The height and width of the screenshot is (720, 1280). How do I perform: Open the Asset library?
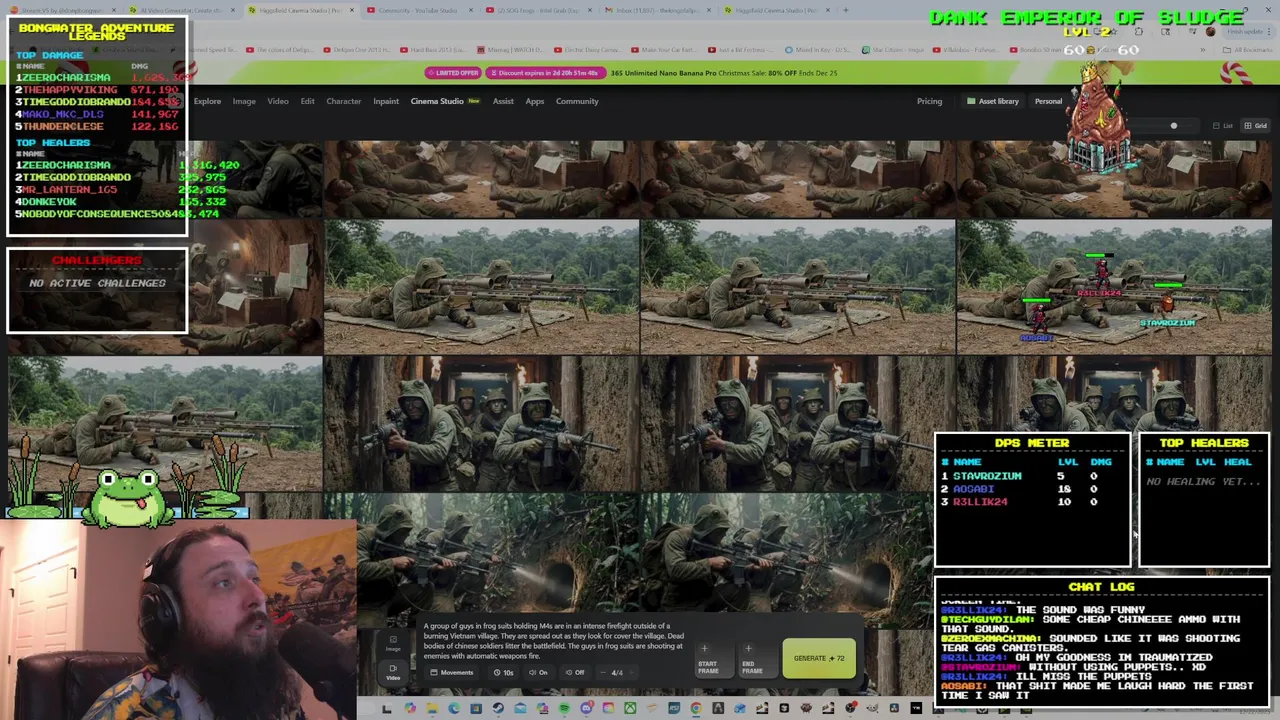point(993,101)
